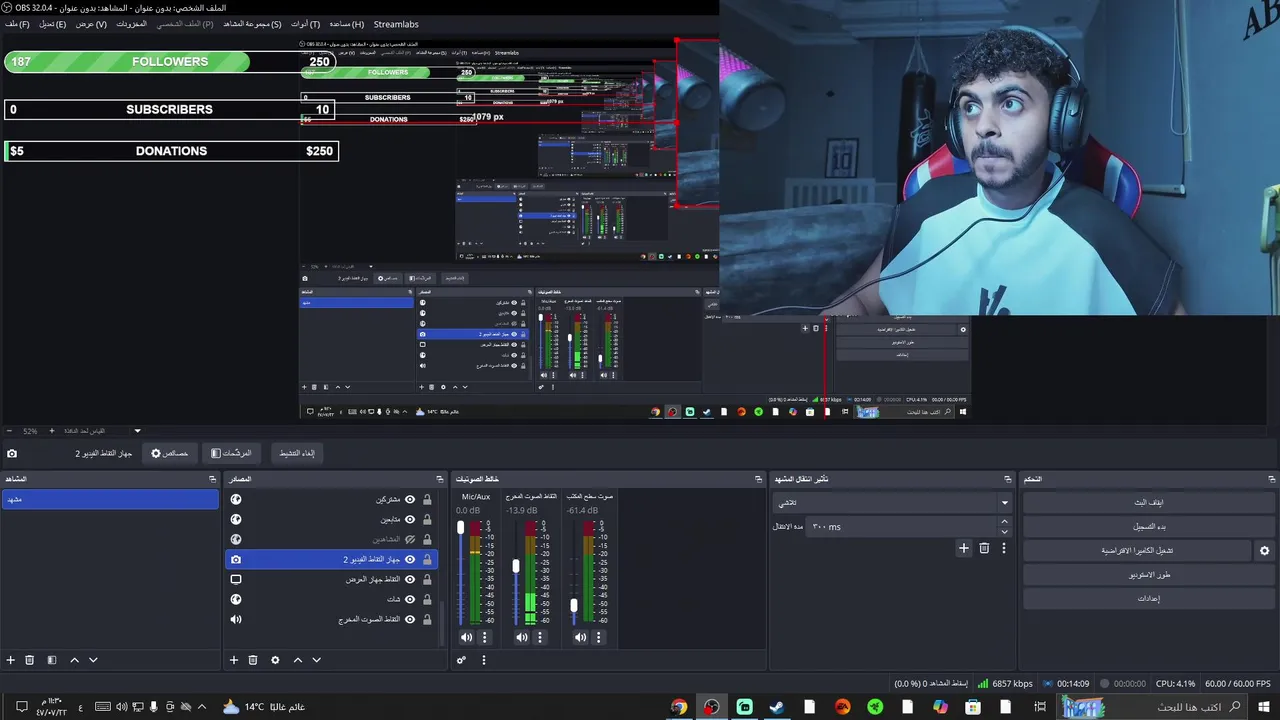Open التقاط الصوت المخرج channel three-dot options

click(540, 637)
